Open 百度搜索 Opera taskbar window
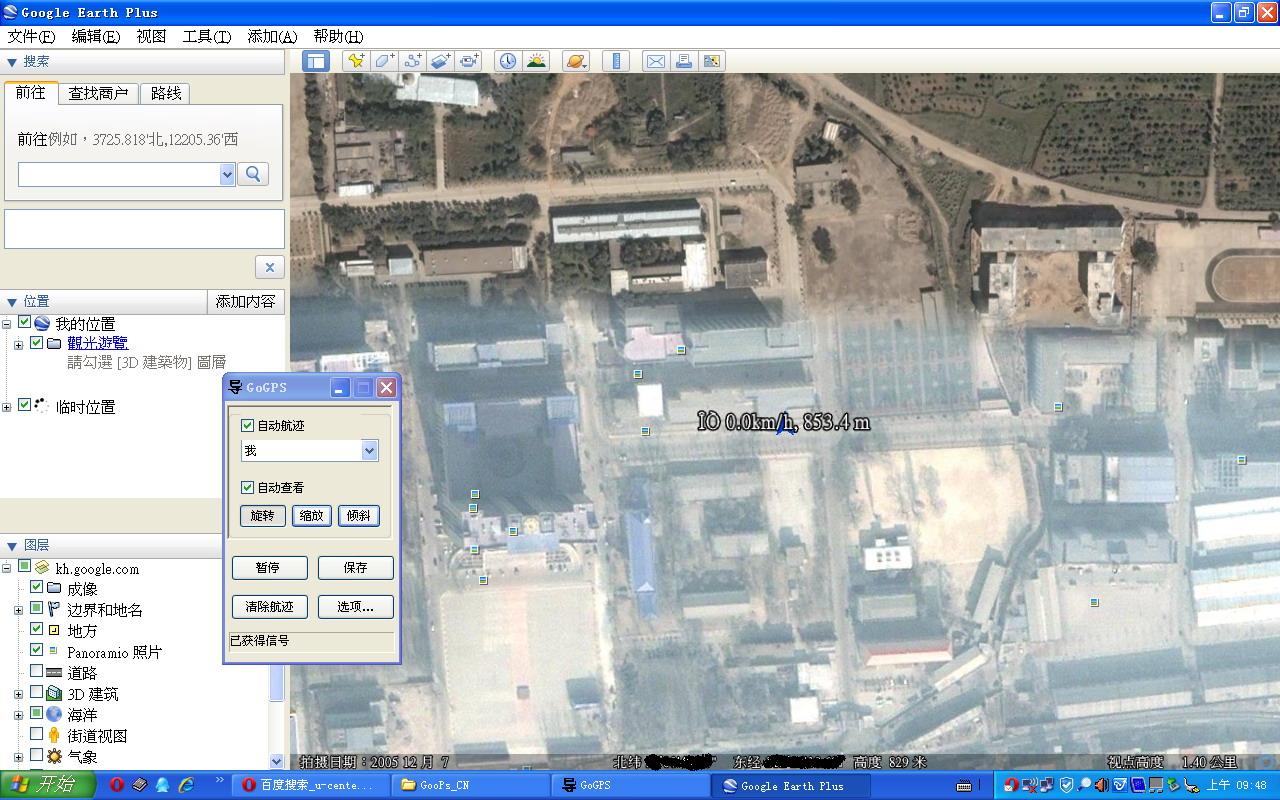1280x800 pixels. (x=311, y=785)
